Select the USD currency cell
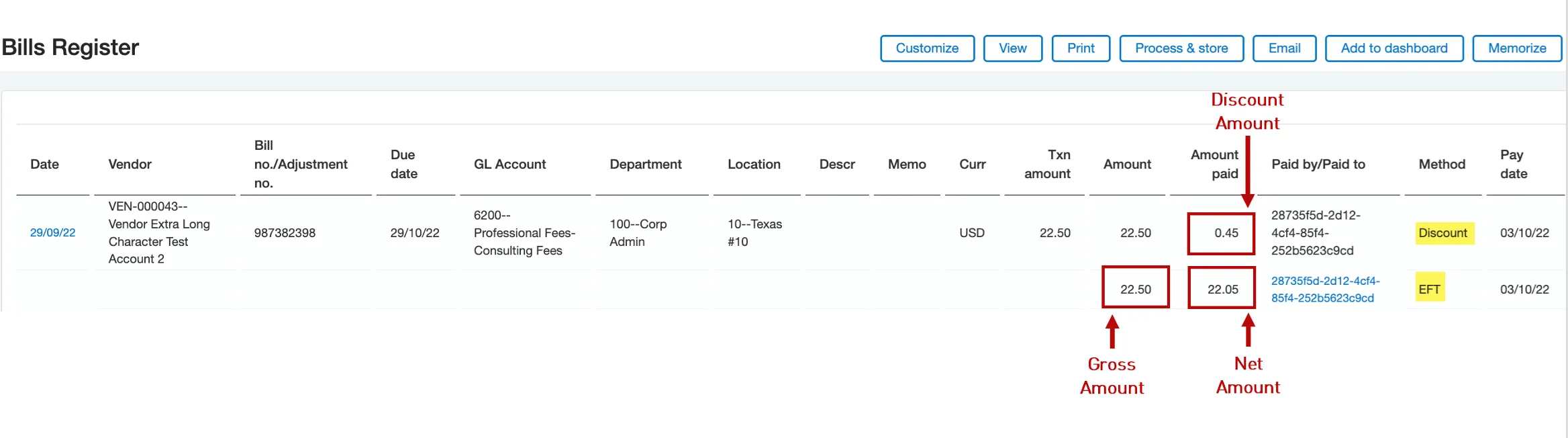This screenshot has width=1568, height=438. point(972,232)
